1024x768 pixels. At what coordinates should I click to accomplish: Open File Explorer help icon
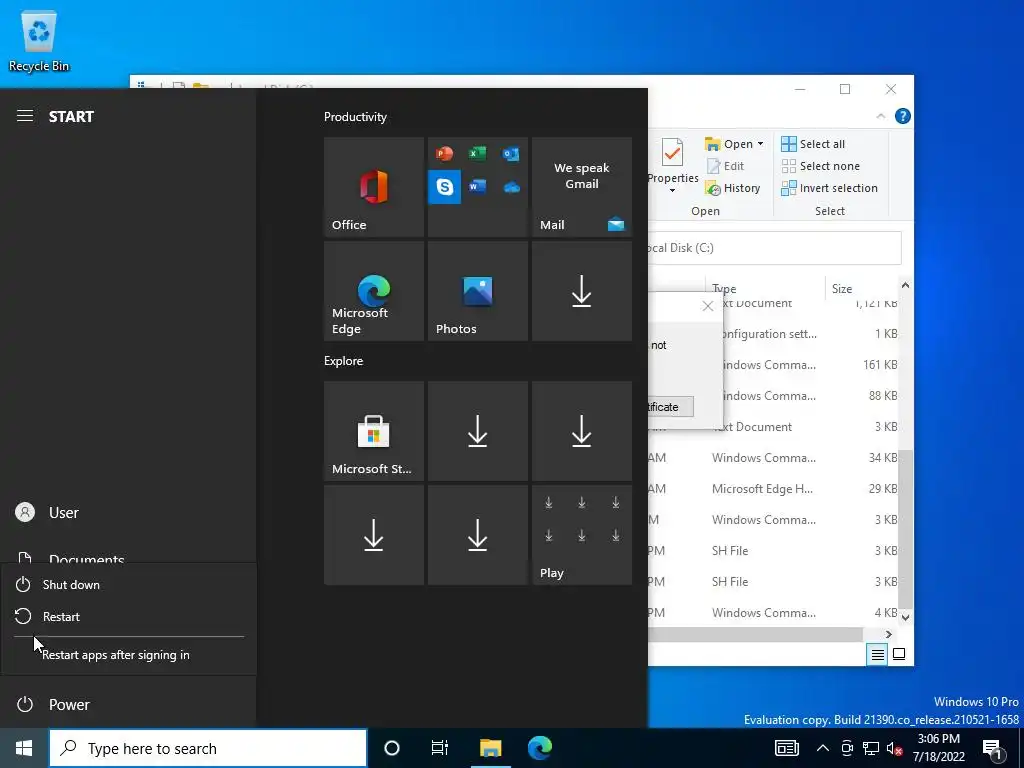[x=903, y=116]
